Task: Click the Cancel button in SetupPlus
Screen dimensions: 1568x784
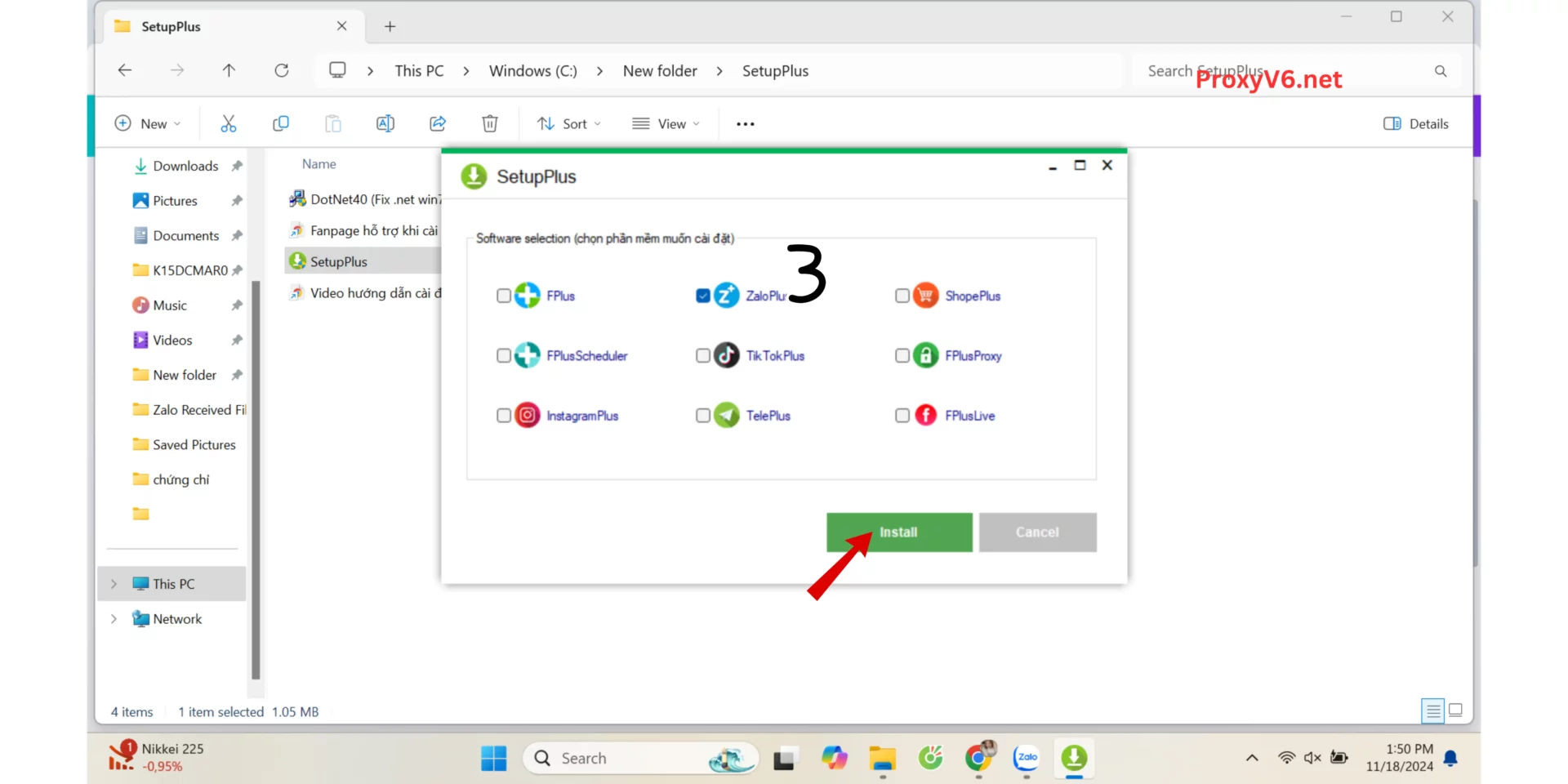Action: pyautogui.click(x=1037, y=532)
